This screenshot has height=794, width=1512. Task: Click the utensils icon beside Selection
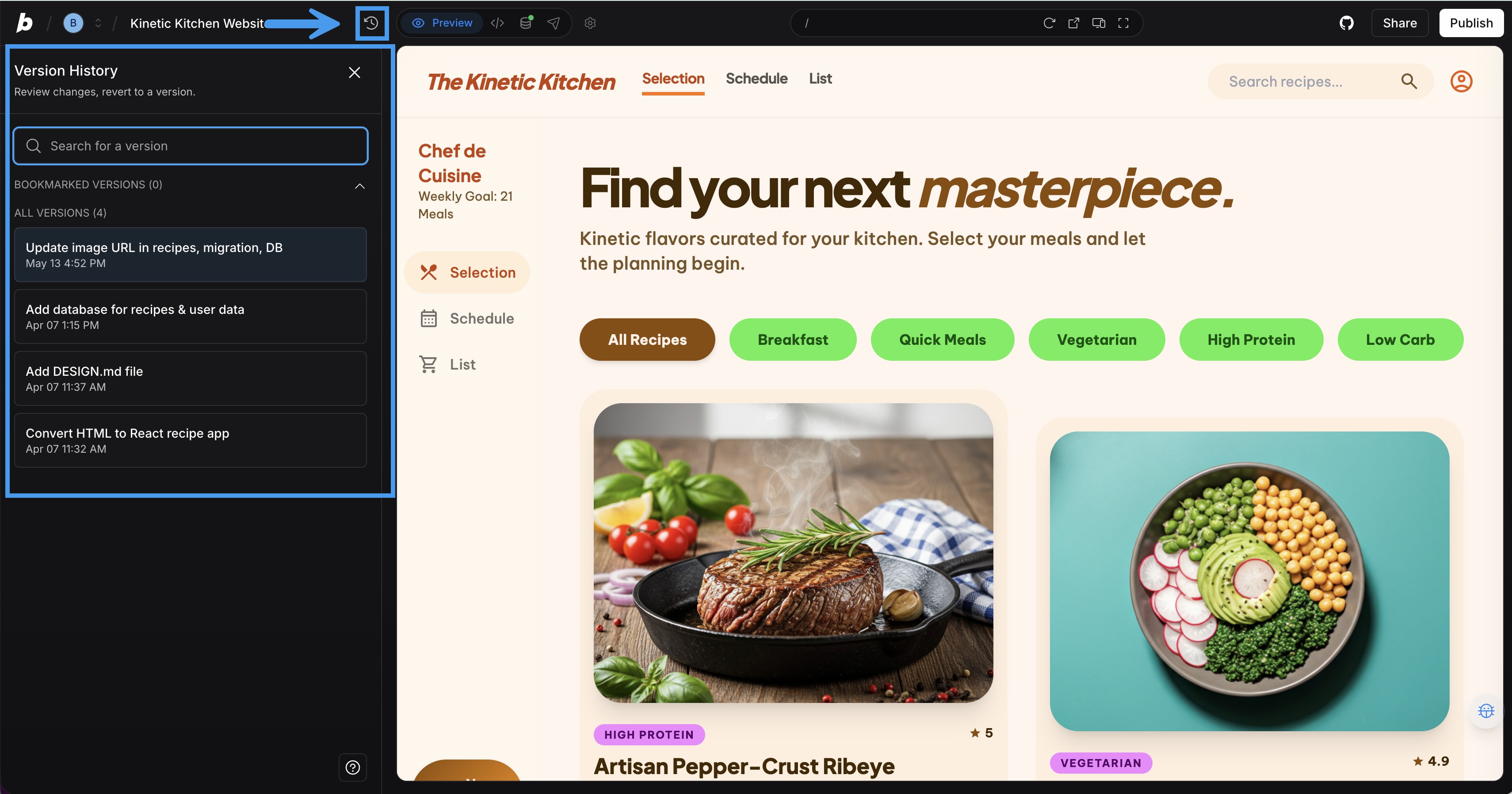[x=428, y=272]
